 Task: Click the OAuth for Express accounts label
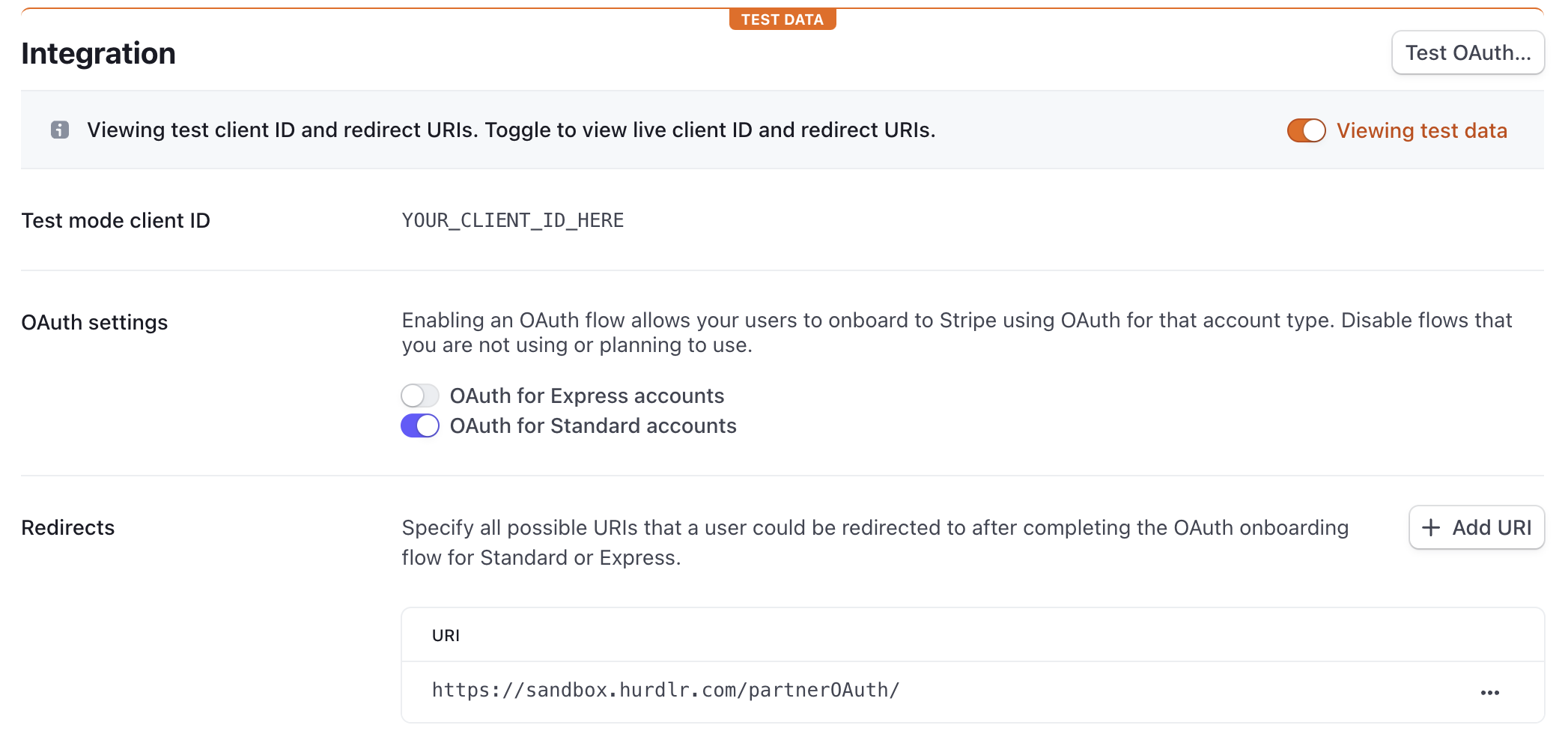coord(587,395)
